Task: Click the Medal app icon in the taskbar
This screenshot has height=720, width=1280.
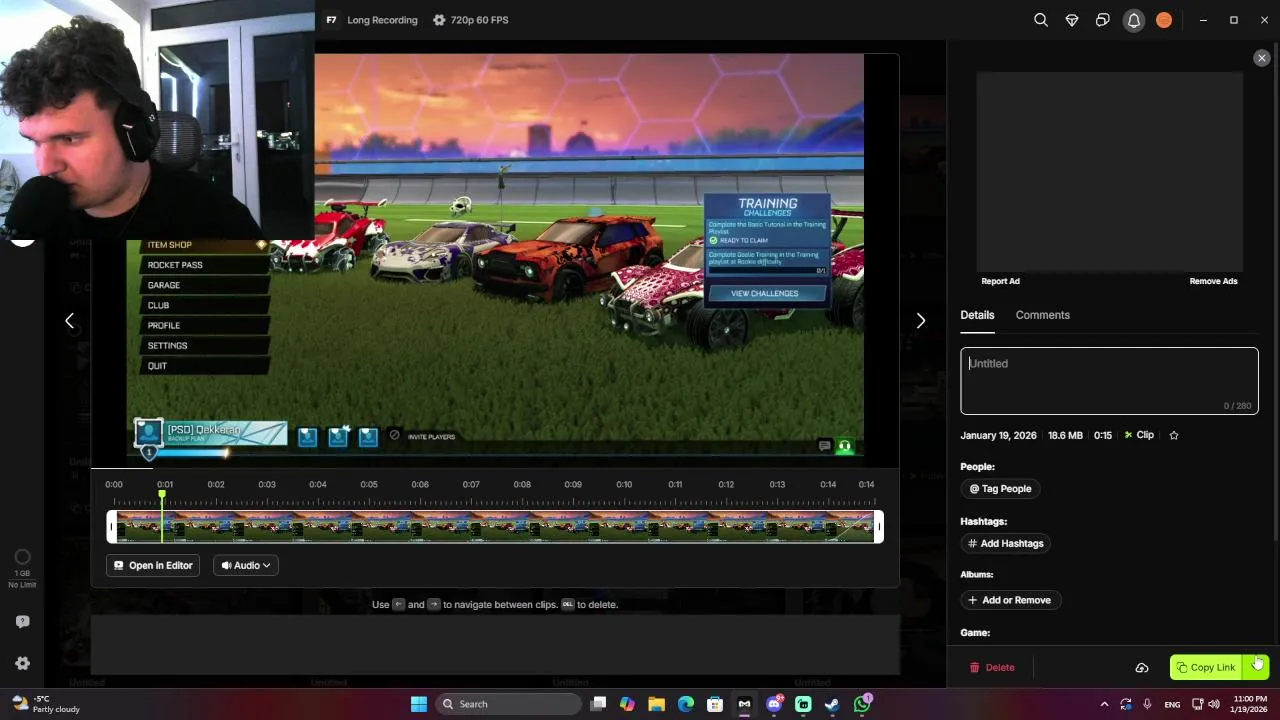Action: coord(744,704)
